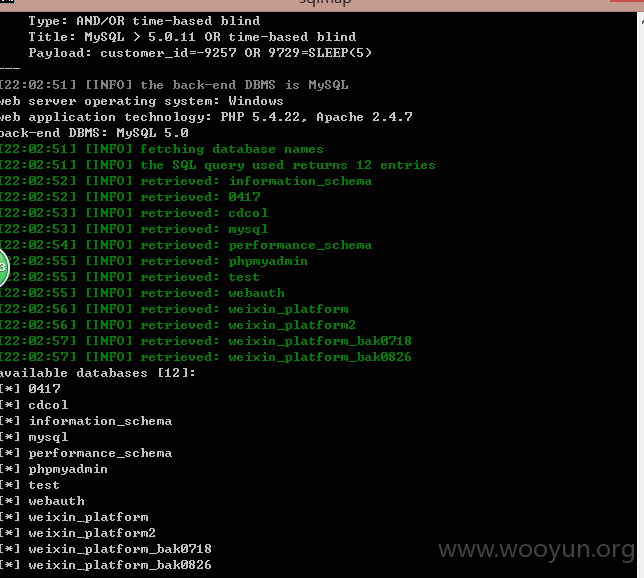
Task: Click the 'retrieved: cdcol' log entry
Action: pyautogui.click(x=134, y=213)
